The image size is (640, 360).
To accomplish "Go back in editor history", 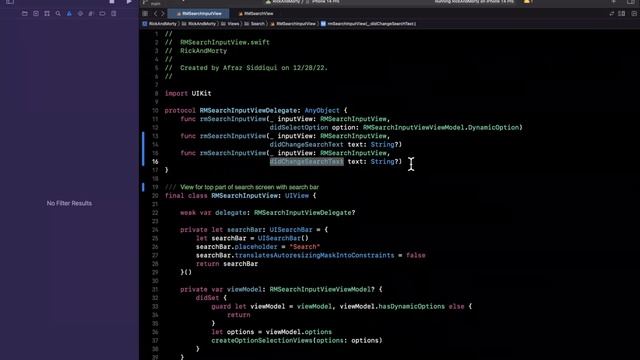I will pos(156,13).
